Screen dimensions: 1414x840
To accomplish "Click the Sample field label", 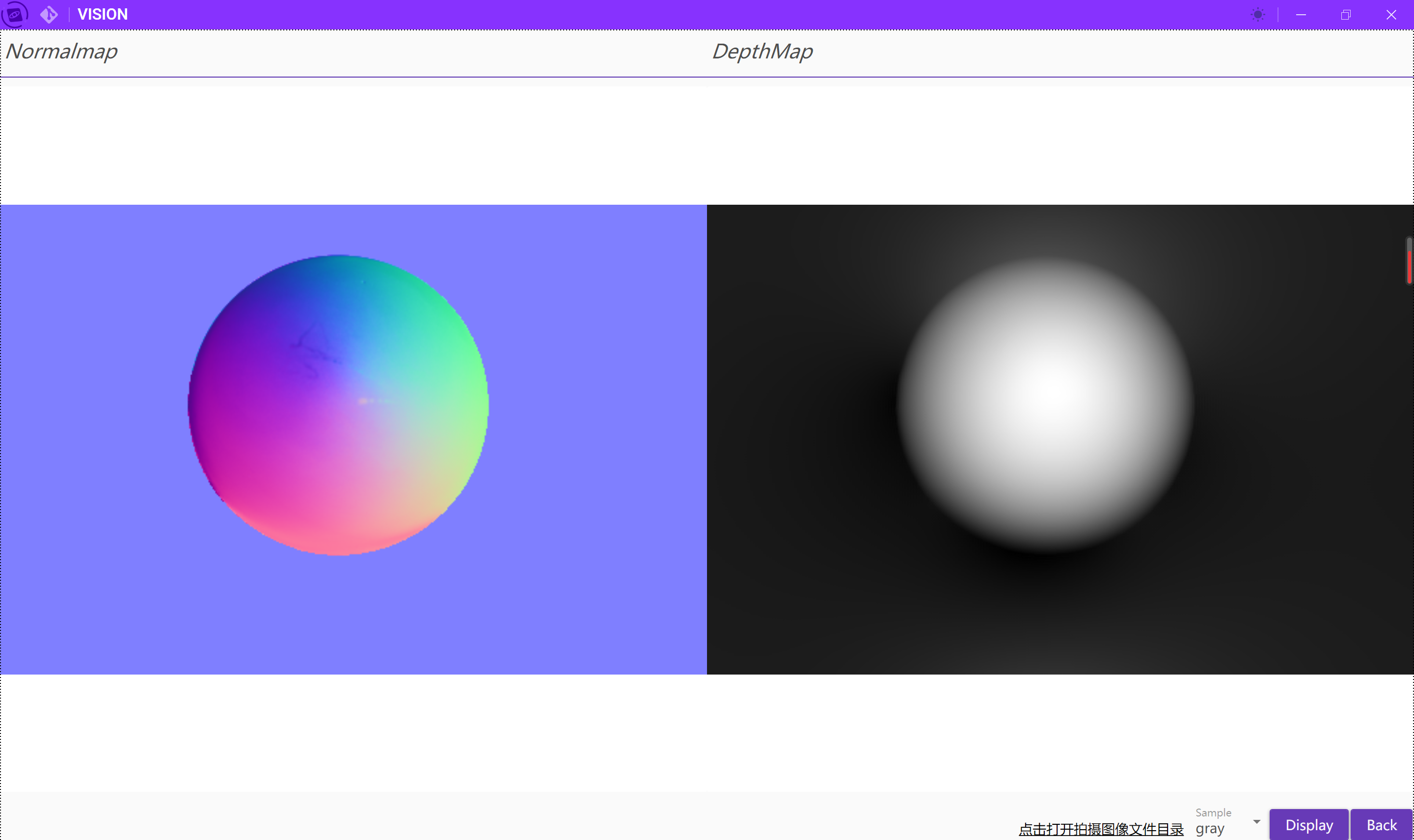I will [1213, 813].
